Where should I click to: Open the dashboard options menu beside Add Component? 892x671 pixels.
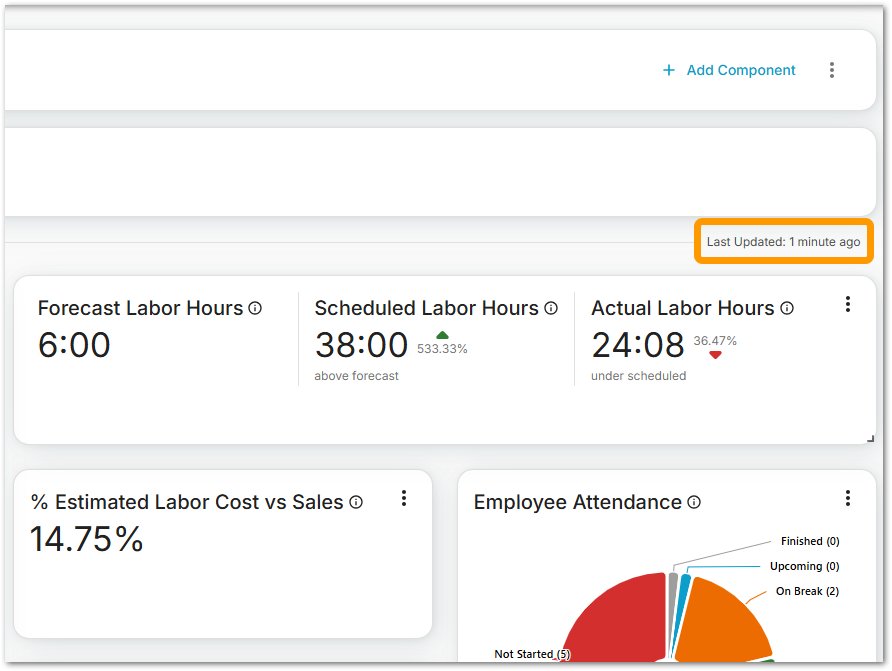point(832,70)
